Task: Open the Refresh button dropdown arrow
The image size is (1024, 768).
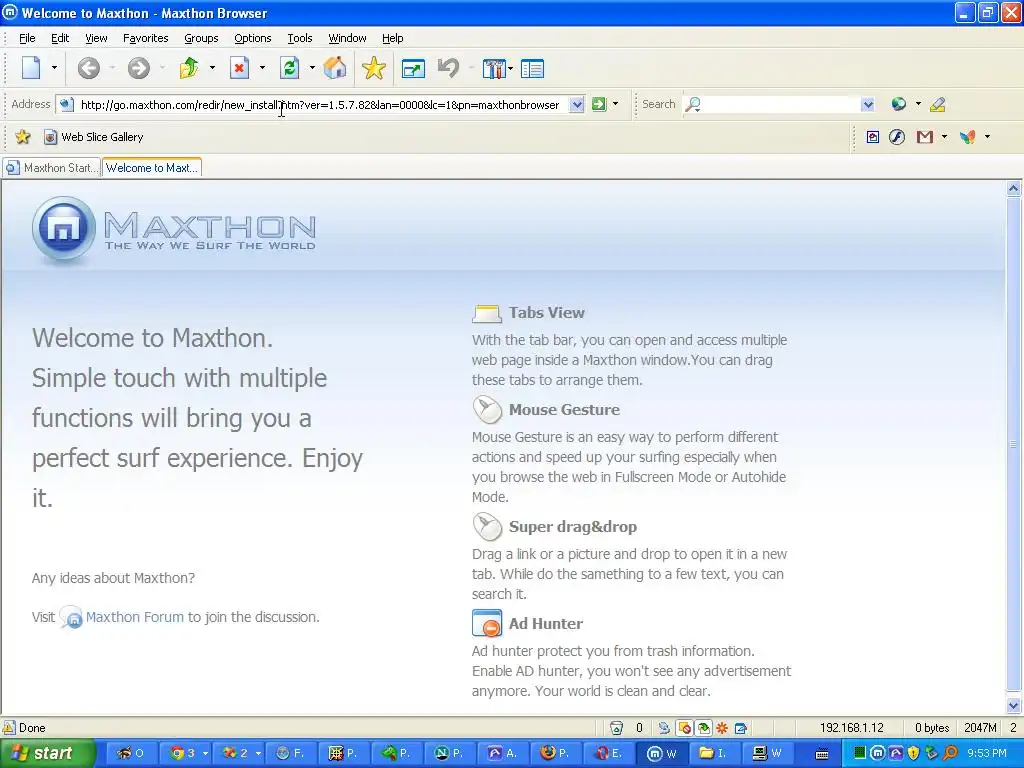Action: tap(312, 67)
